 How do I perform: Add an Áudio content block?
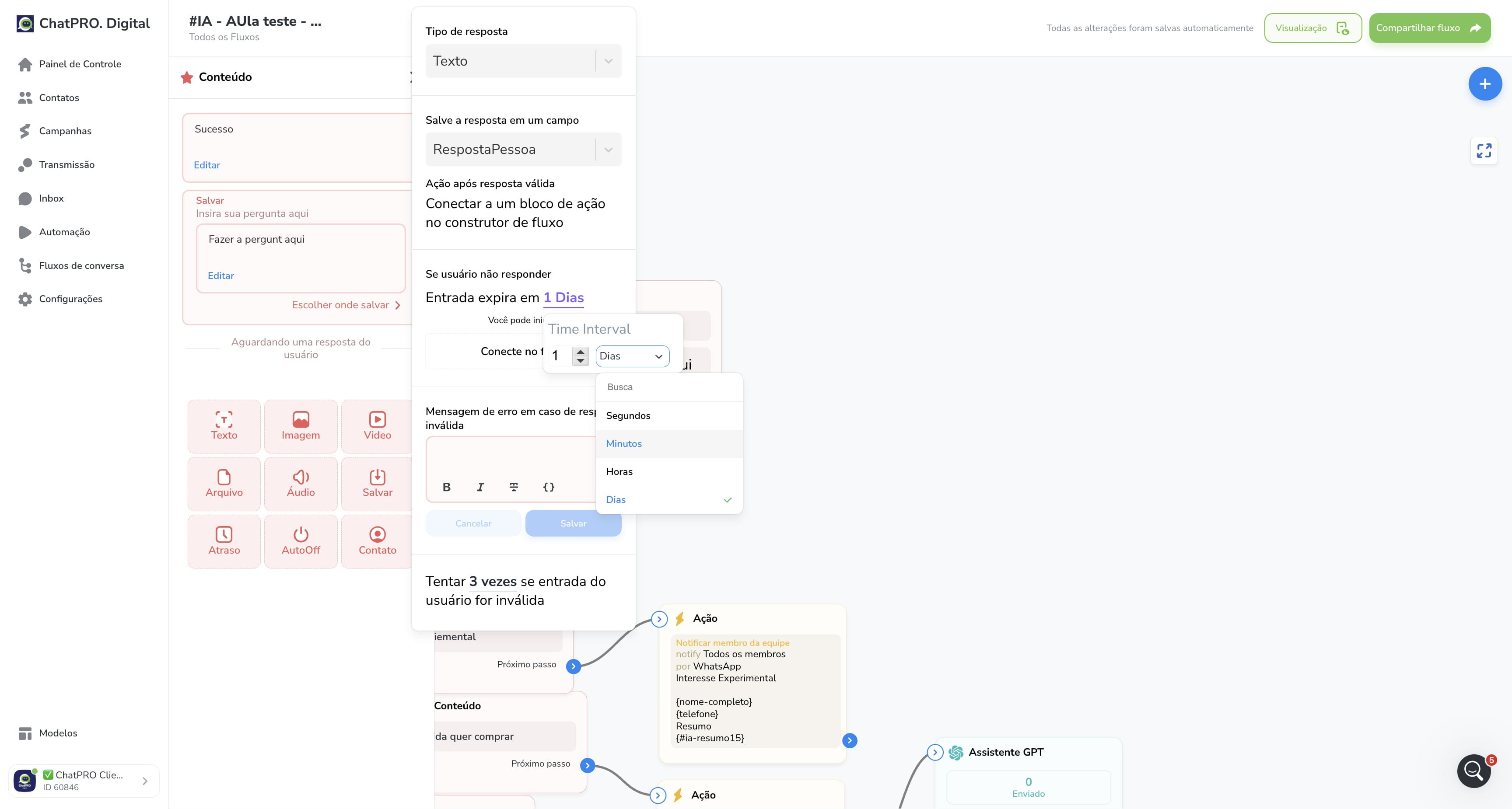tap(301, 484)
